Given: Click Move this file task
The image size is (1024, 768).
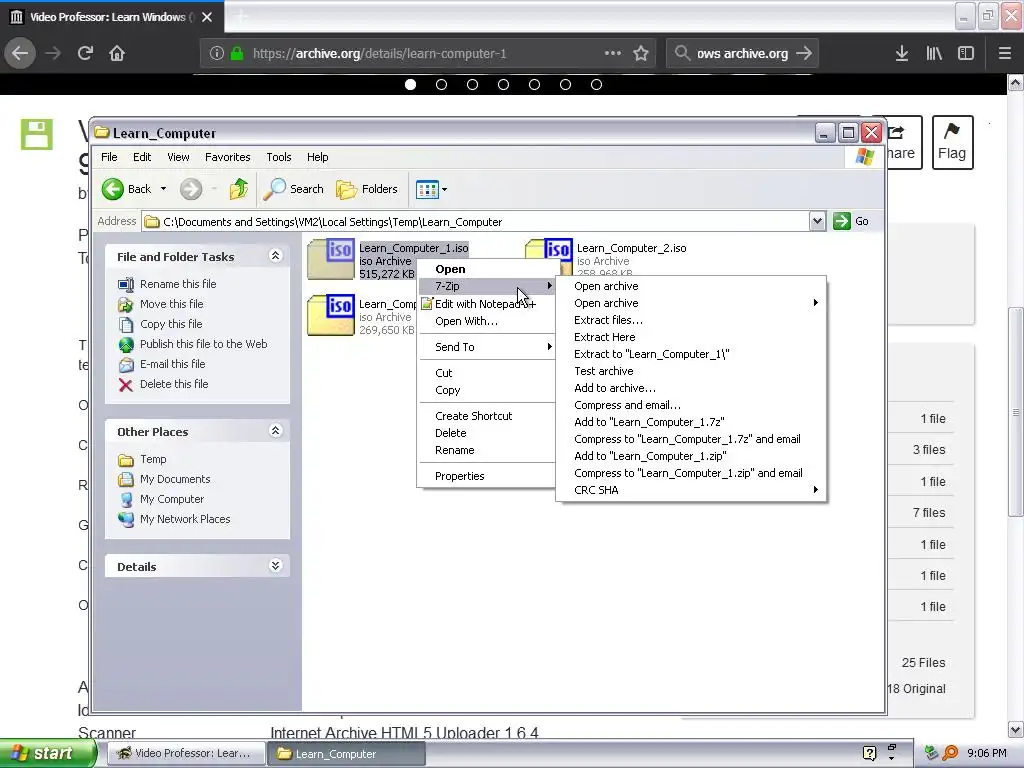Looking at the screenshot, I should [171, 304].
